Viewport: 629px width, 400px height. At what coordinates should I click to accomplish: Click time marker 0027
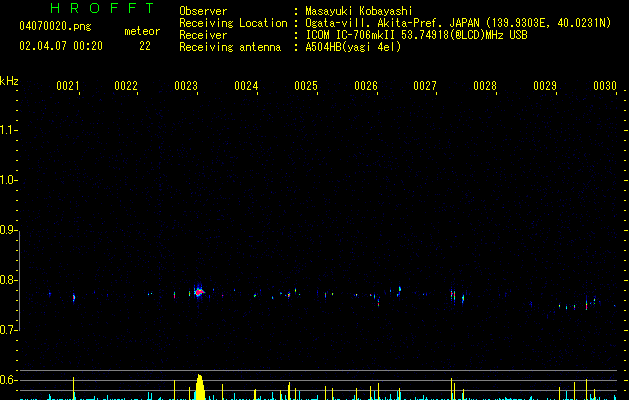425,86
